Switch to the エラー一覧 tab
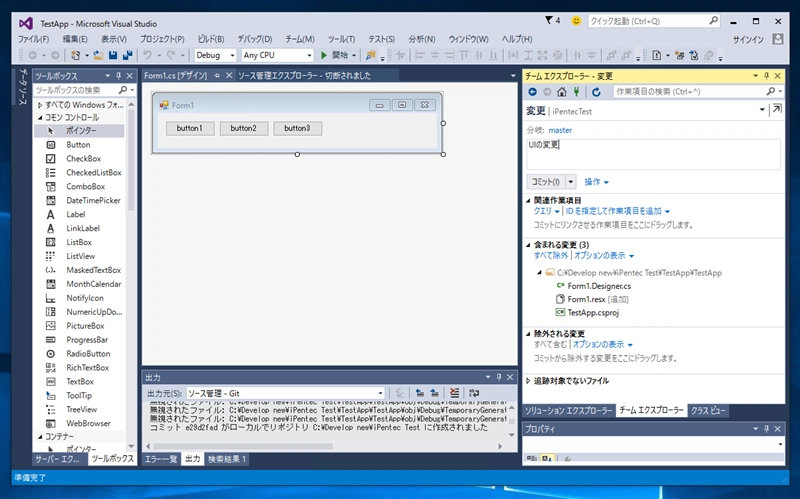The height and width of the screenshot is (499, 800). point(161,459)
